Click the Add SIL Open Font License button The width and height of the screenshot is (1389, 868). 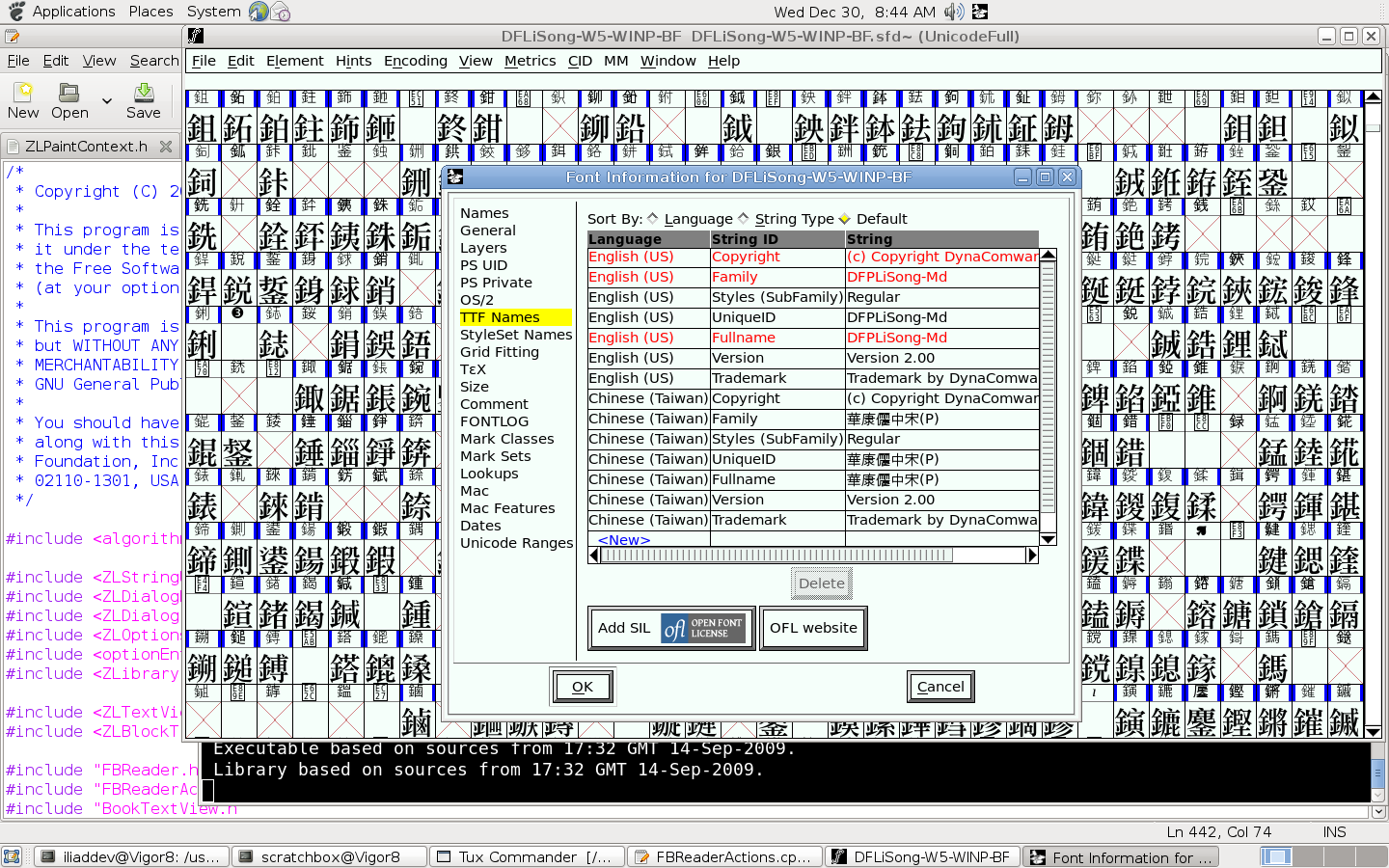[x=671, y=628]
